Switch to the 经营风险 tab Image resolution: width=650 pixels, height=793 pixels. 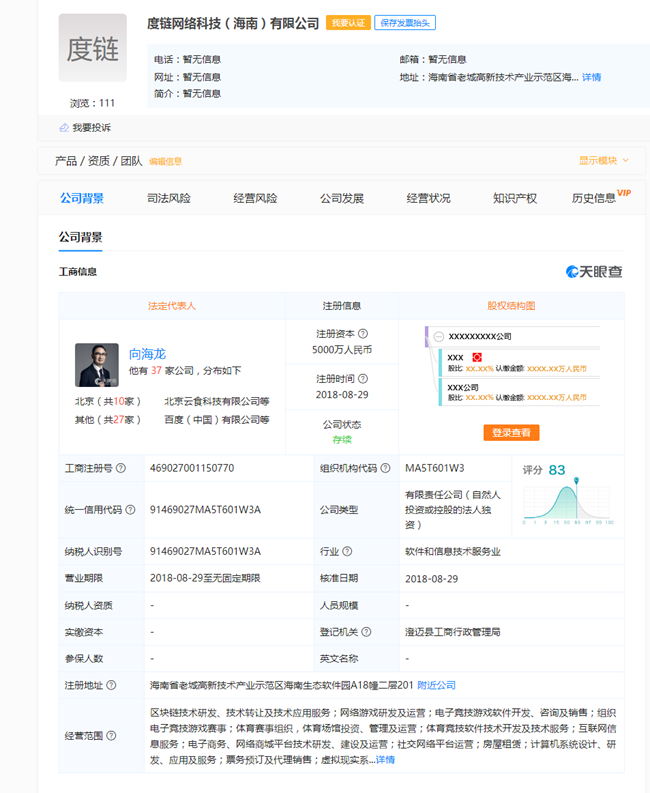(255, 198)
